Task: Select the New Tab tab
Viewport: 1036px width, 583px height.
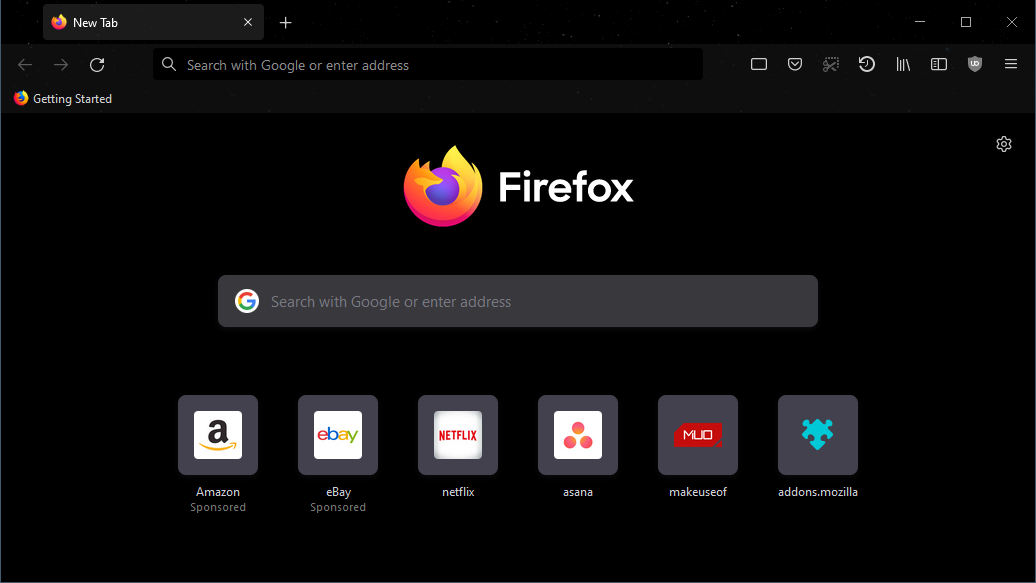Action: pos(140,22)
